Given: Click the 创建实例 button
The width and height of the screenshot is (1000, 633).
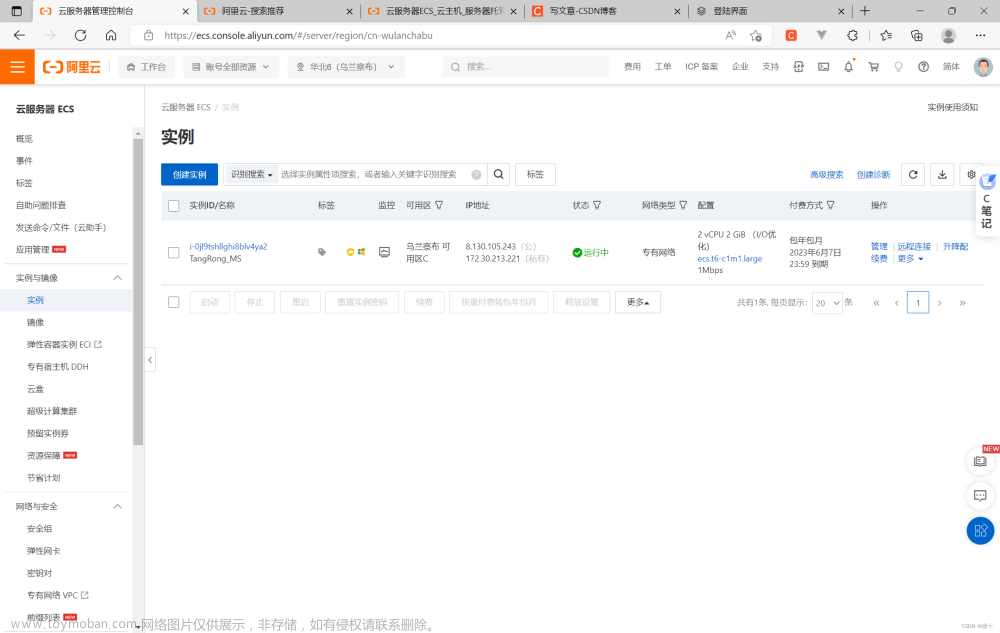Looking at the screenshot, I should tap(189, 175).
